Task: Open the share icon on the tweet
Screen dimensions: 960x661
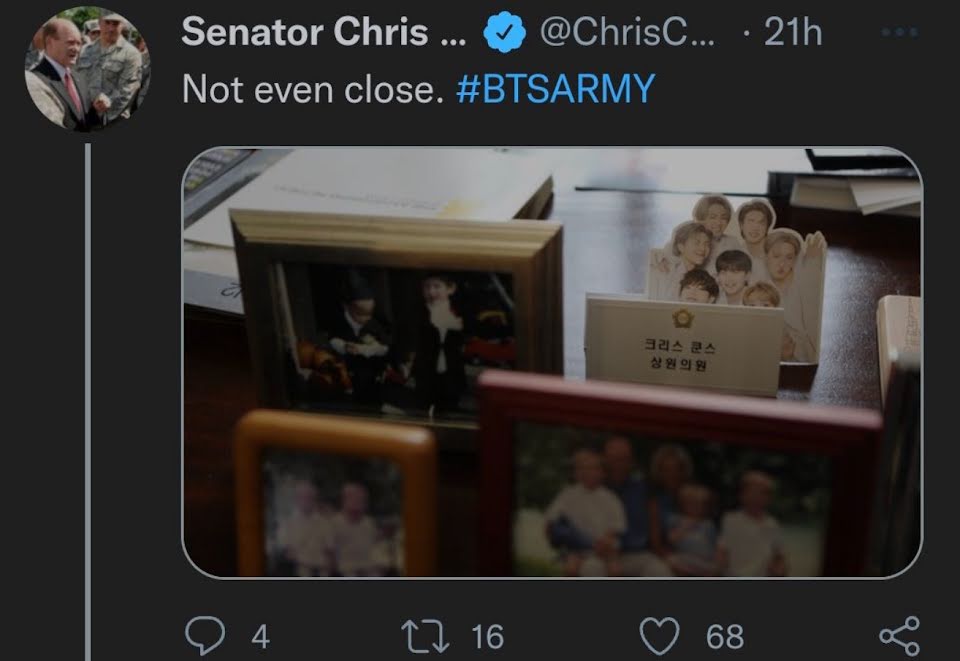Action: [899, 637]
